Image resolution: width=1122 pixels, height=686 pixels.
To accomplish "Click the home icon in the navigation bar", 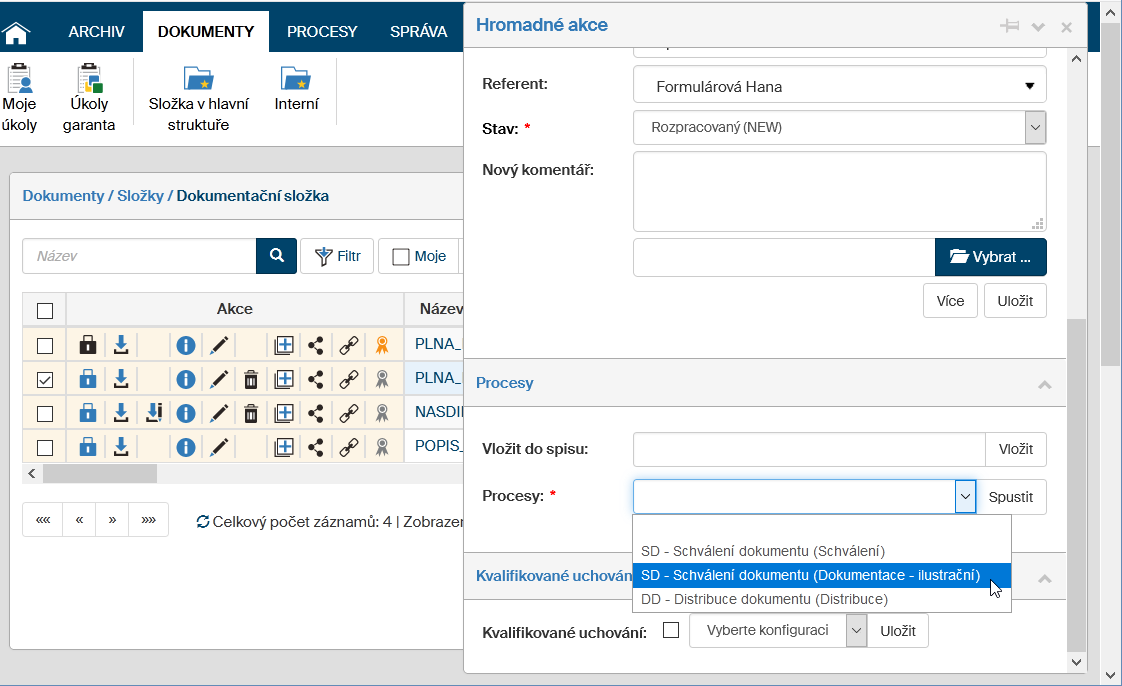I will [17, 32].
